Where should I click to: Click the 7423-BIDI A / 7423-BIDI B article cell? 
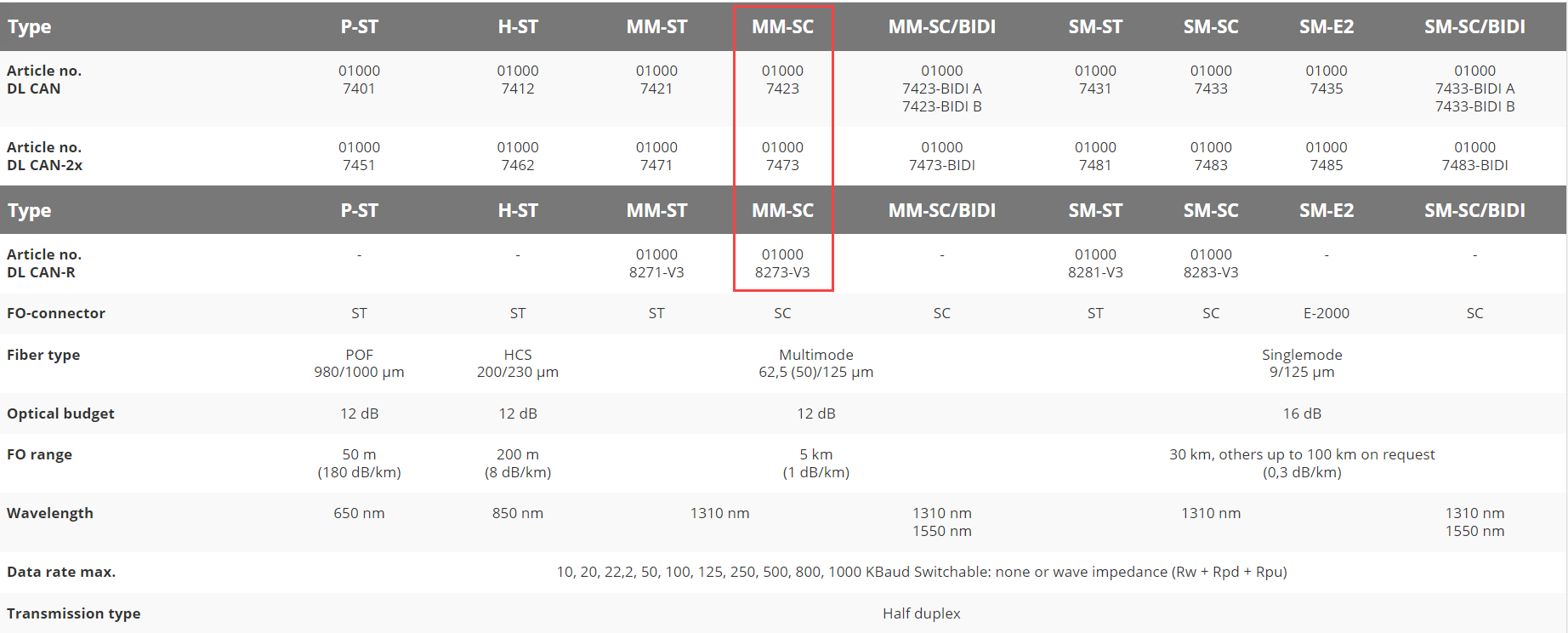click(941, 88)
